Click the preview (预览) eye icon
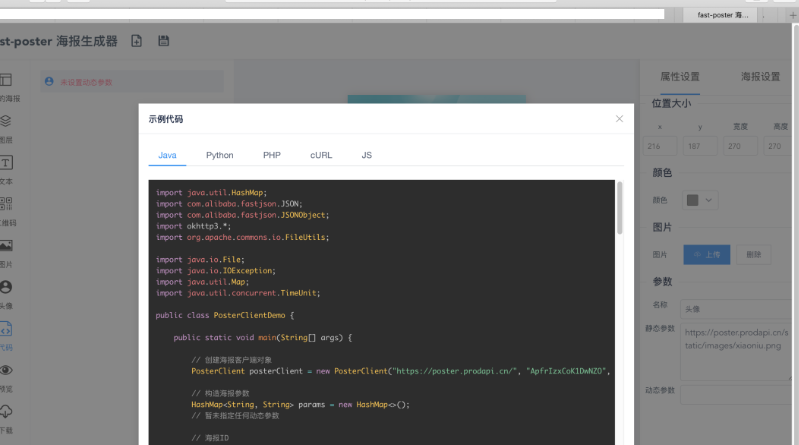 [x=6, y=370]
